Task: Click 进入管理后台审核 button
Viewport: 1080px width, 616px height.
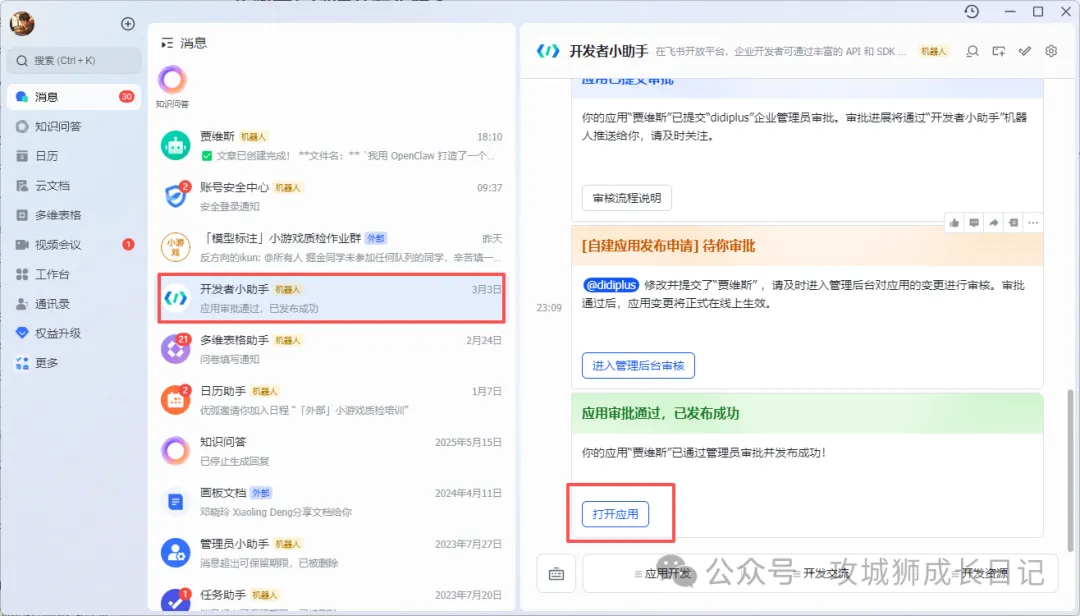Action: [x=638, y=366]
